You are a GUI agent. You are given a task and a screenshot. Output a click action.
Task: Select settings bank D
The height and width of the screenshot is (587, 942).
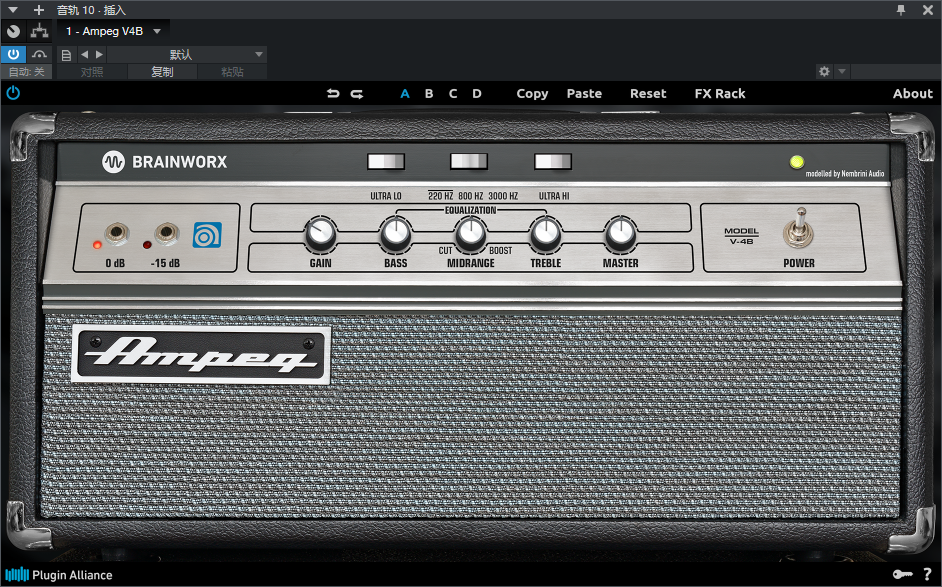(x=477, y=94)
